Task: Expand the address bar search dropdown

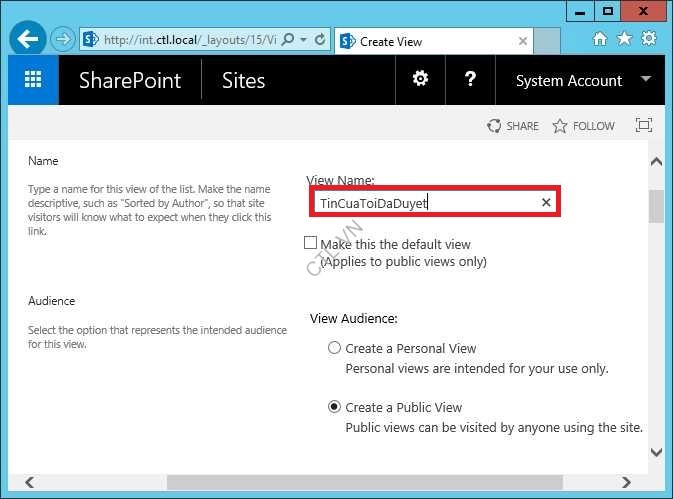Action: (x=304, y=40)
